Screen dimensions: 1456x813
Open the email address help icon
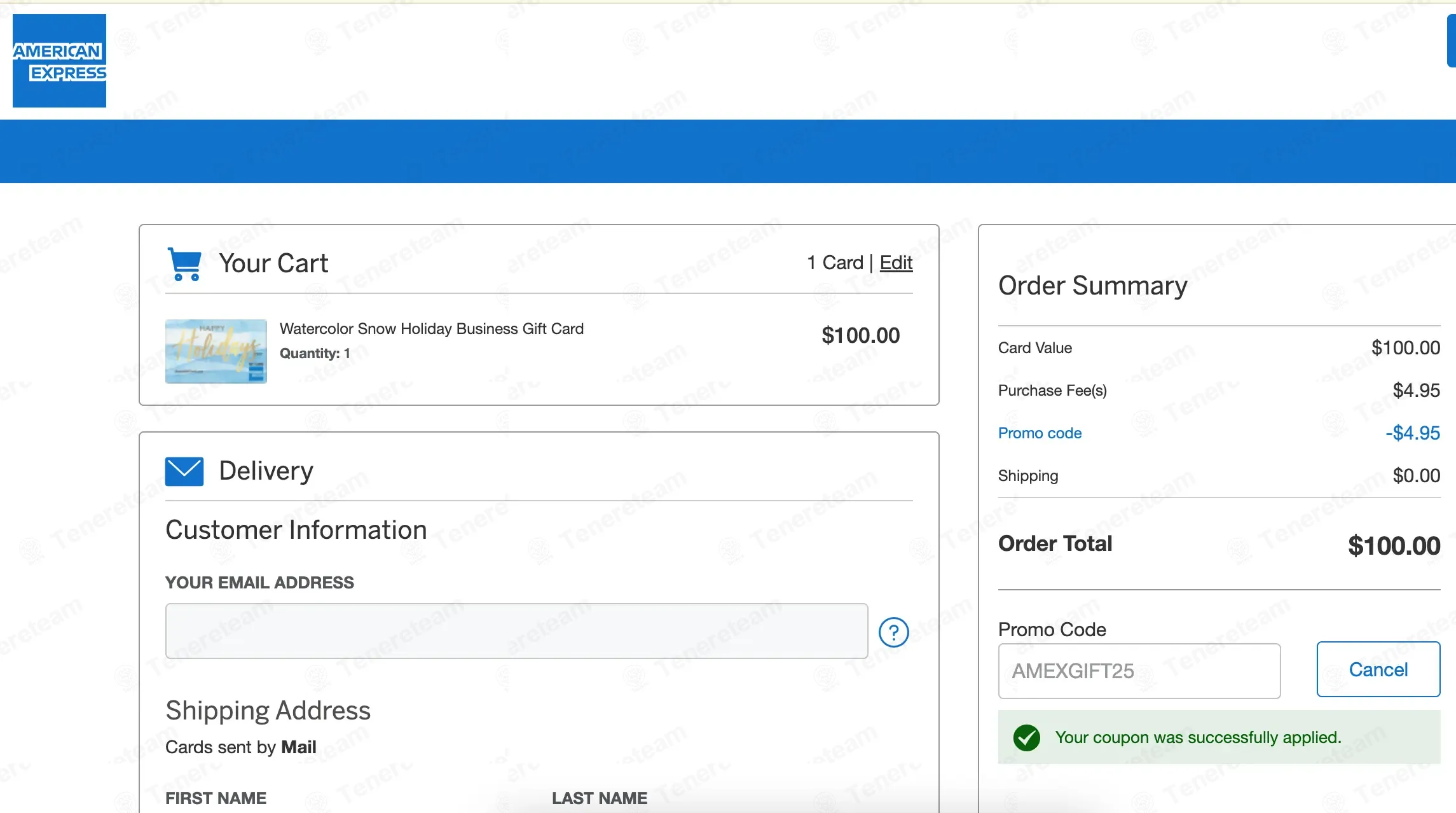point(893,632)
